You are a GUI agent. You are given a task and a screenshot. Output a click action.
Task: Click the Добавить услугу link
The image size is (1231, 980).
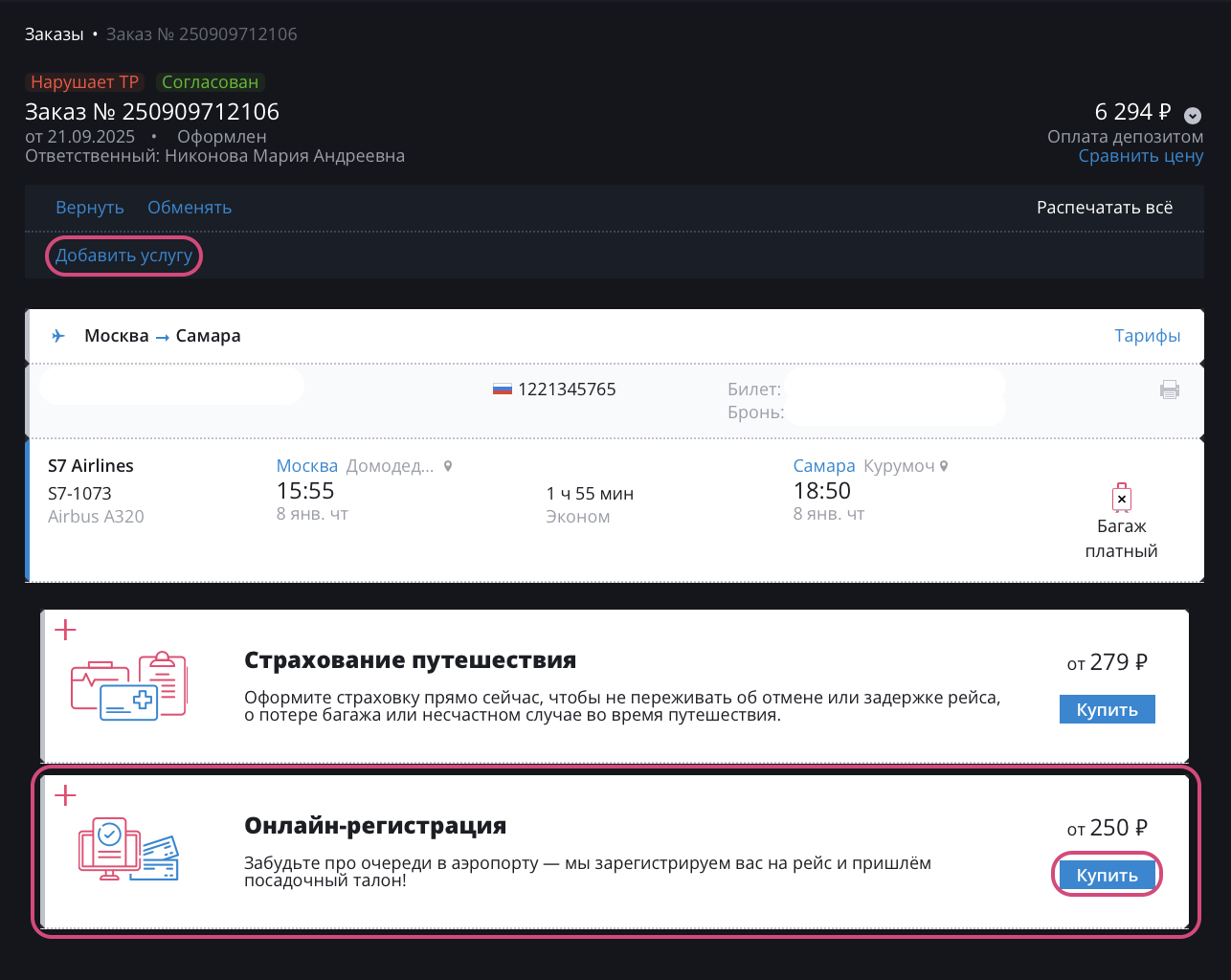pyautogui.click(x=124, y=256)
